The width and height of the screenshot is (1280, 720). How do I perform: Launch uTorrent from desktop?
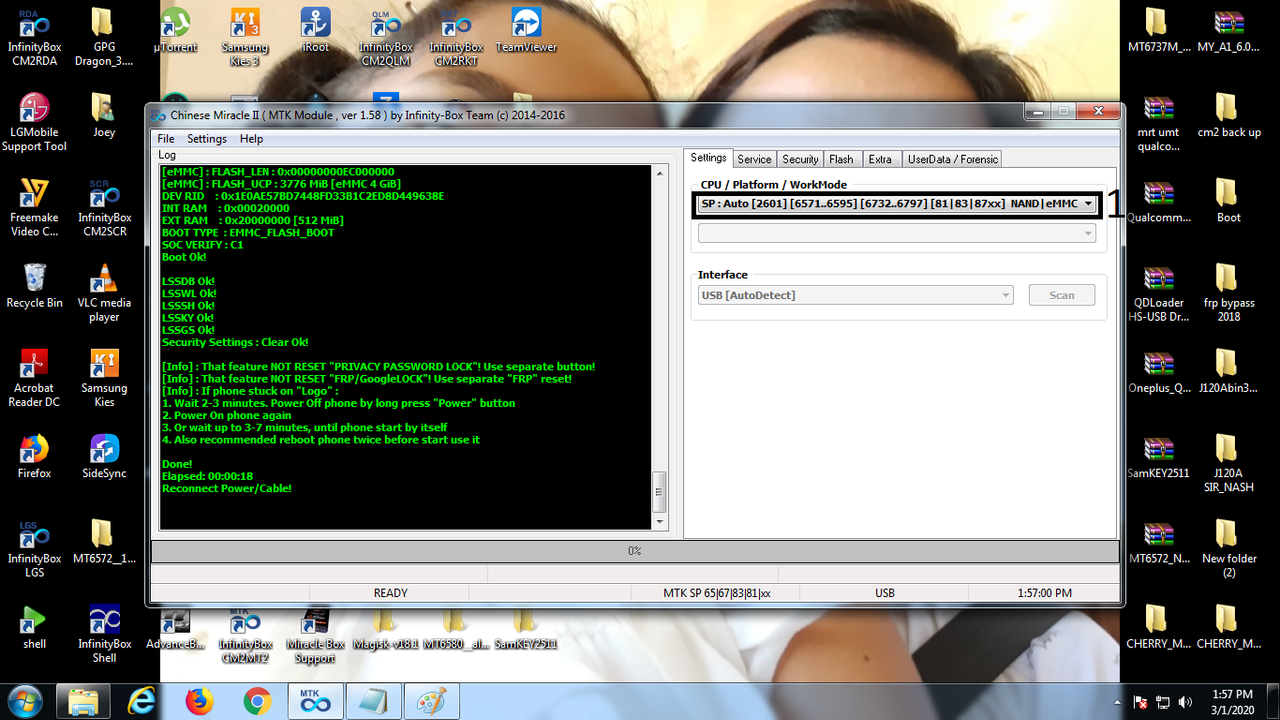(x=175, y=30)
